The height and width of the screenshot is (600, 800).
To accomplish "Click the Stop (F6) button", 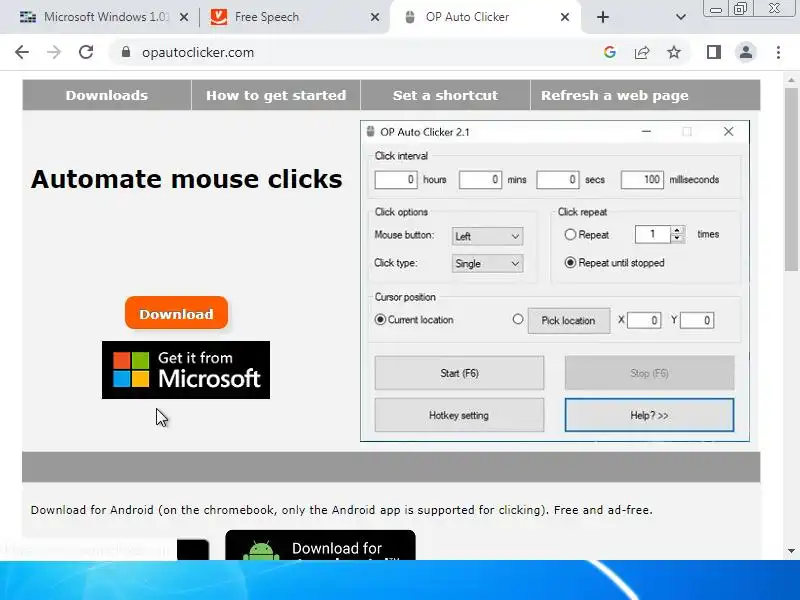I will 649,373.
